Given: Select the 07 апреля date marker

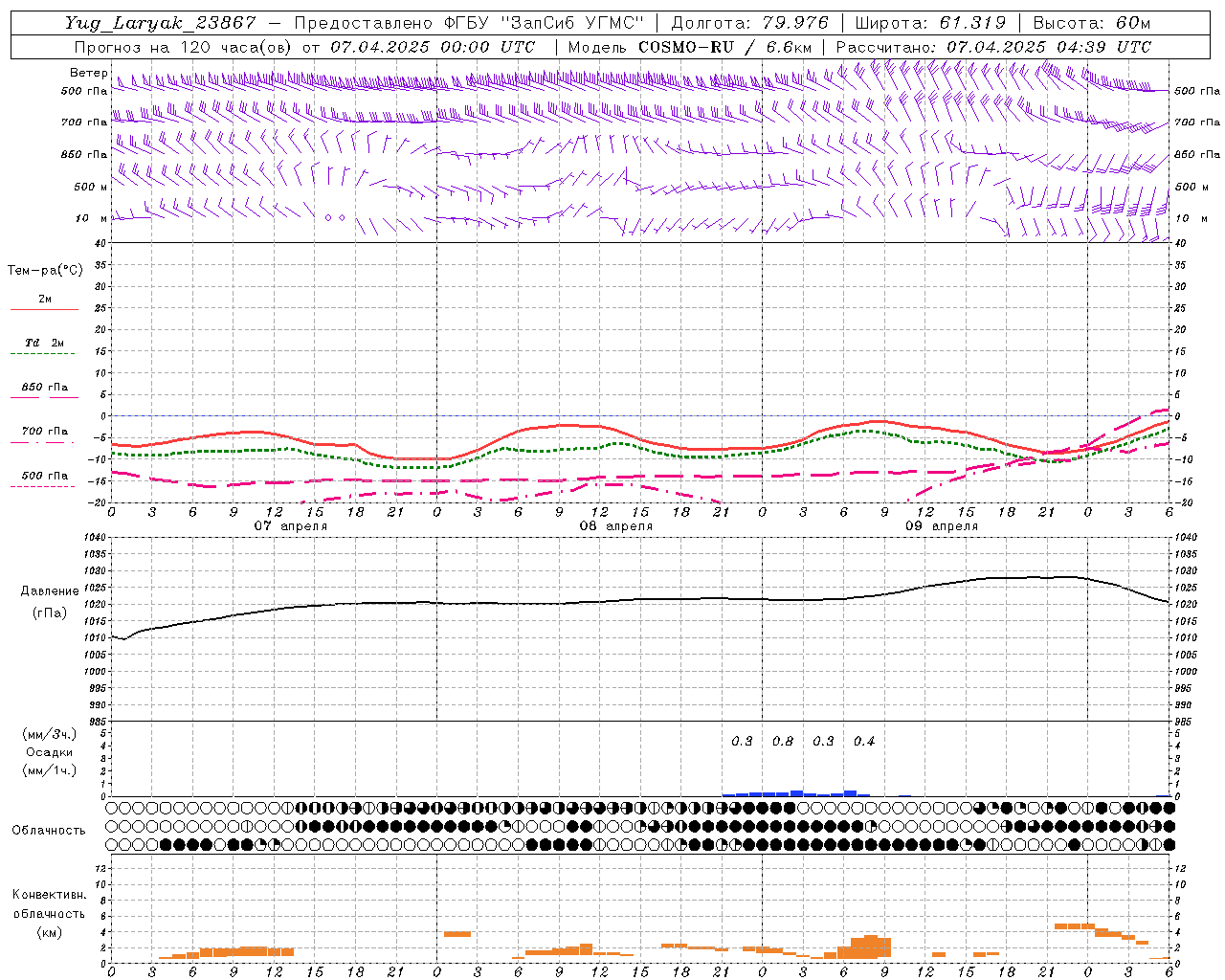Looking at the screenshot, I should [290, 525].
